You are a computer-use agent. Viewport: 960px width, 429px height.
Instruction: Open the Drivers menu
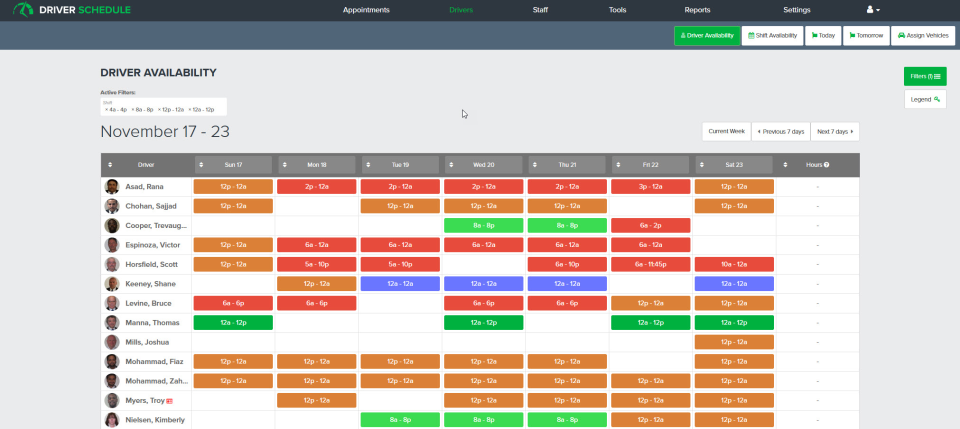461,10
